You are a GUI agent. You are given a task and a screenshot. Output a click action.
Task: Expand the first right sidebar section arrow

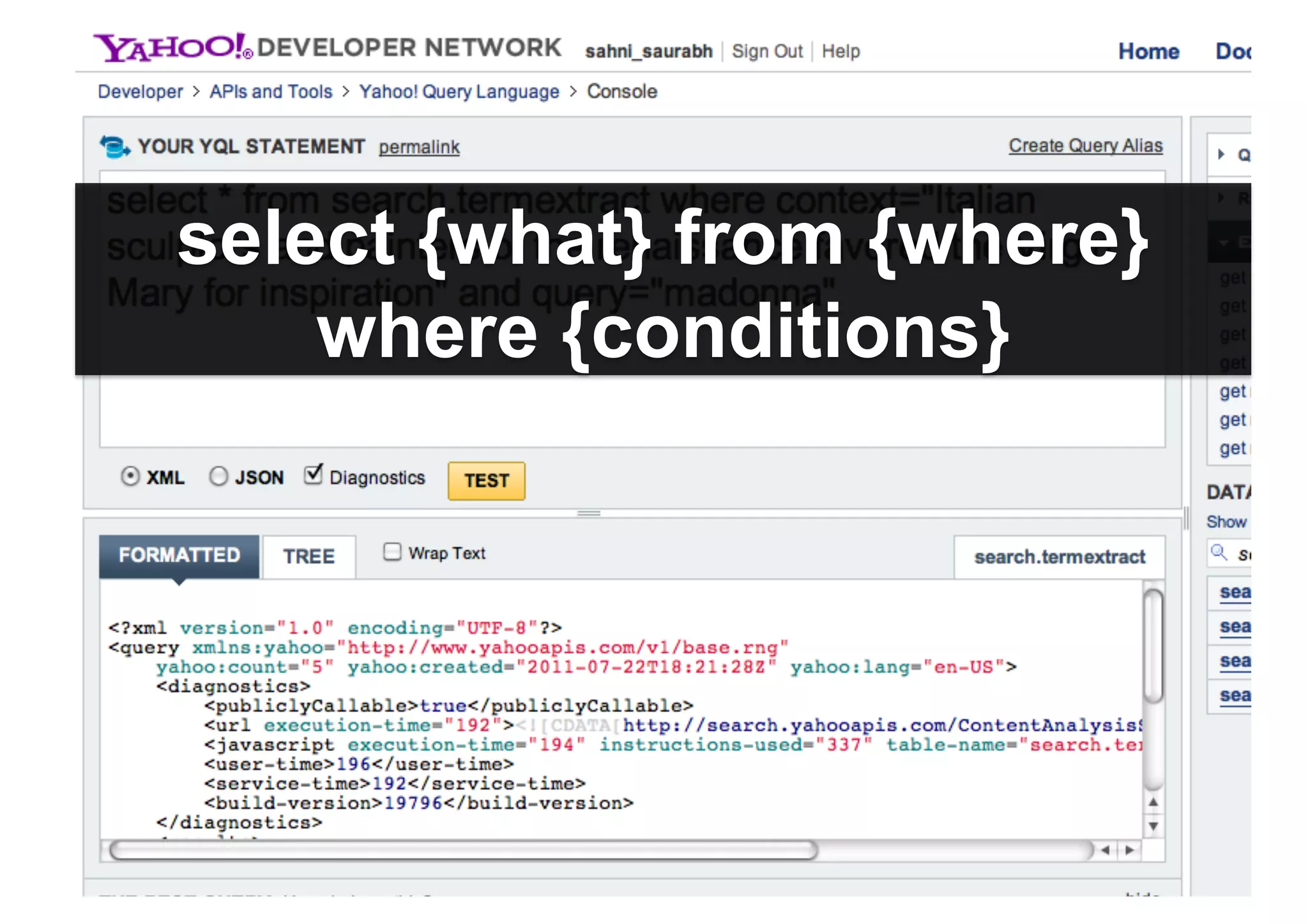point(1221,155)
